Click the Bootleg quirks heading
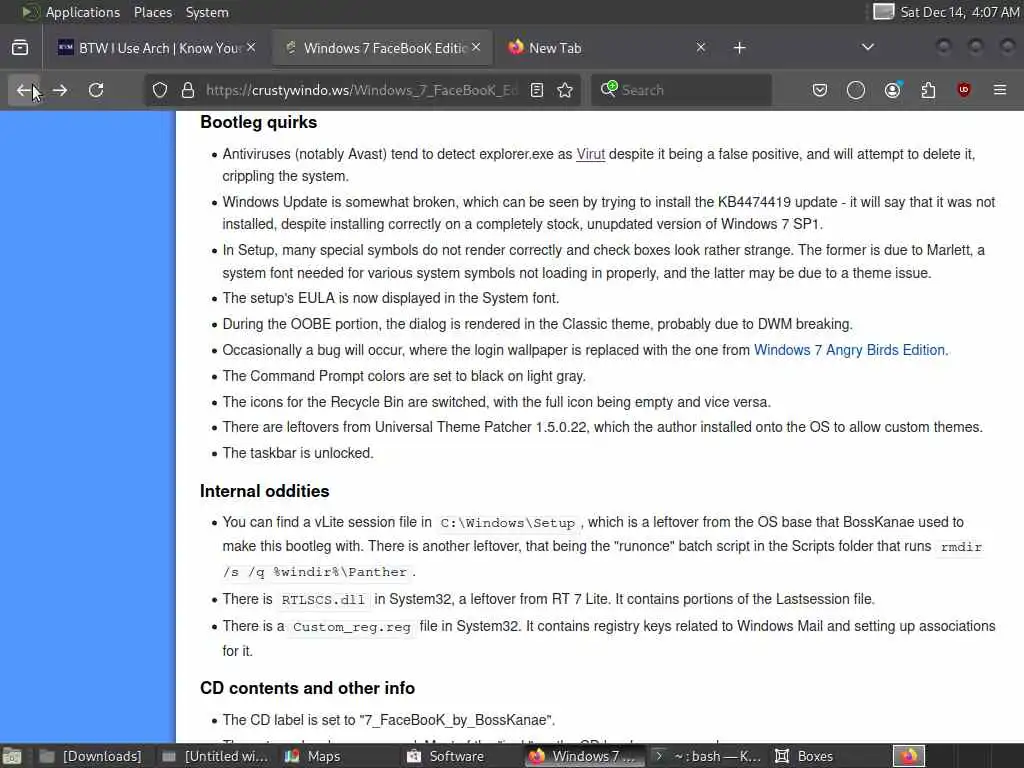 (259, 122)
